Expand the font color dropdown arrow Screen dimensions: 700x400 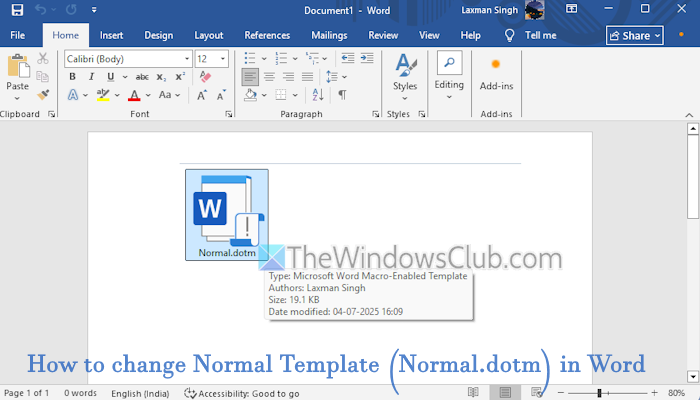[148, 95]
